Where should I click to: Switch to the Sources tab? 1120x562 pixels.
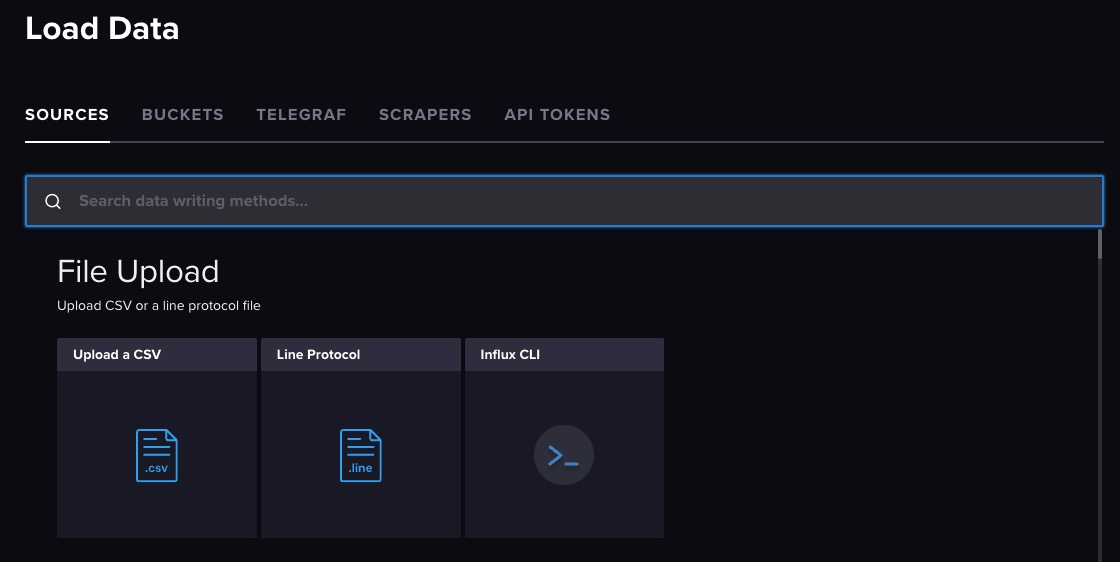tap(67, 115)
